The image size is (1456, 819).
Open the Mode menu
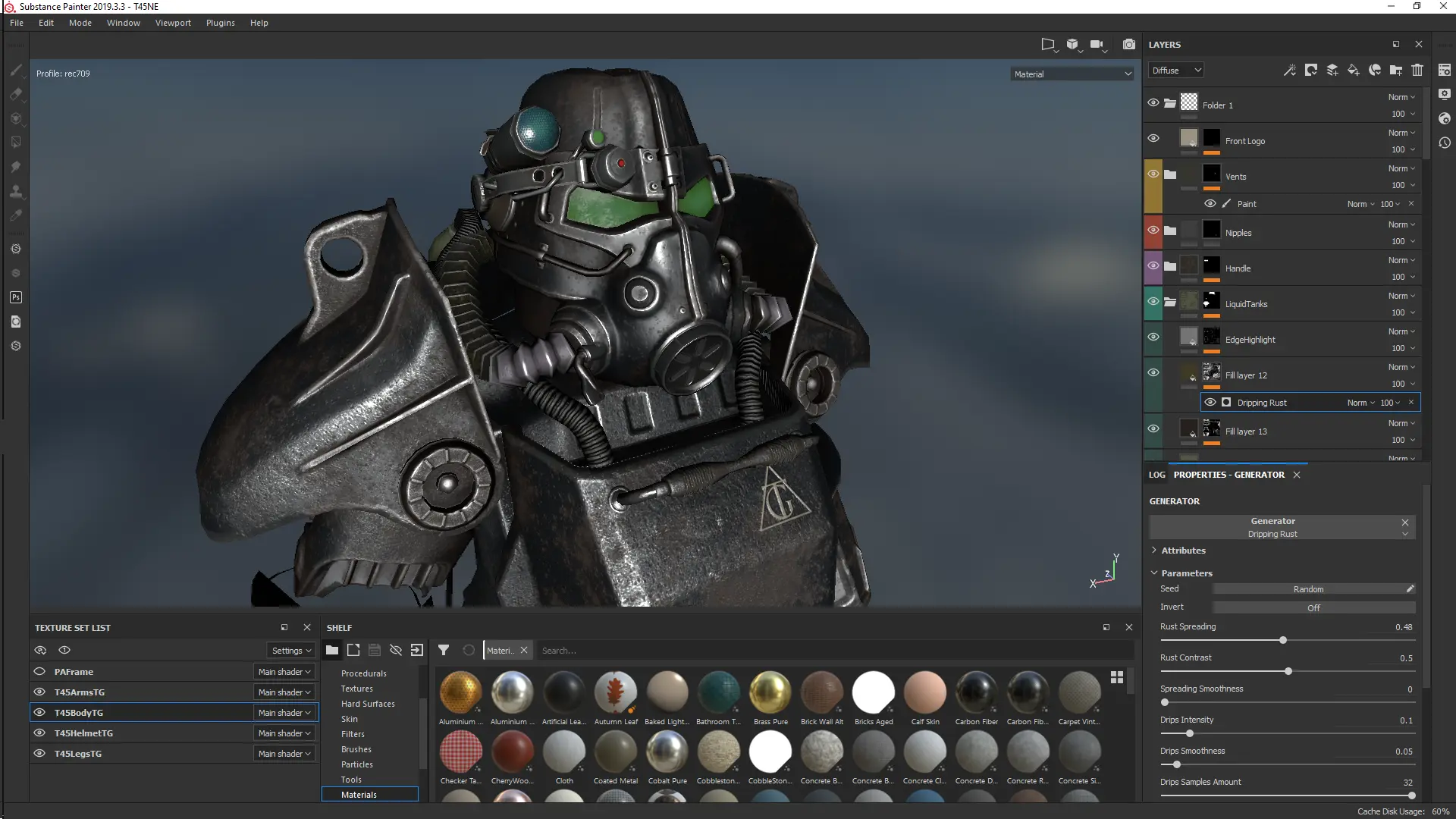[x=80, y=23]
